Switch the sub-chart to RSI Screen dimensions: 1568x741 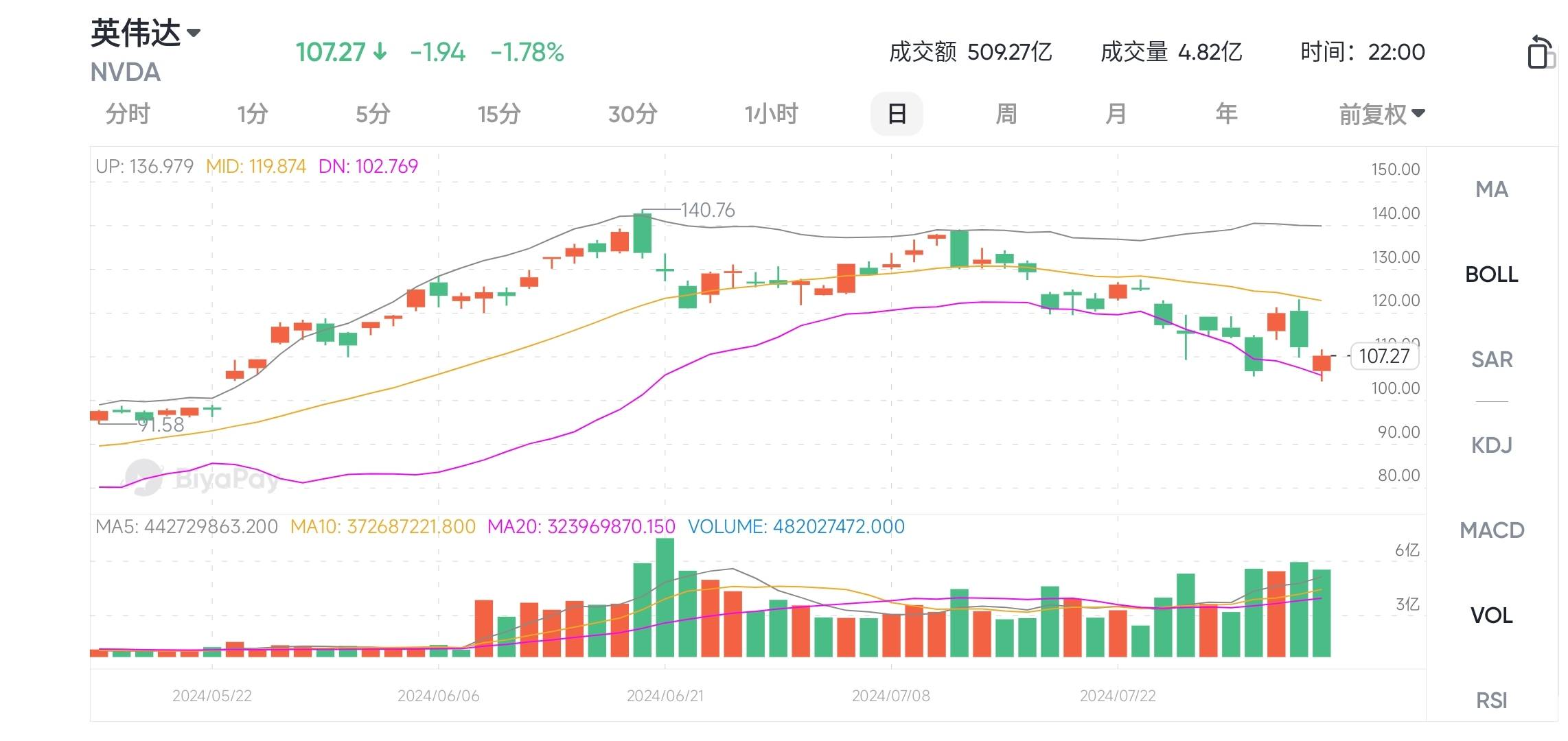(1492, 701)
